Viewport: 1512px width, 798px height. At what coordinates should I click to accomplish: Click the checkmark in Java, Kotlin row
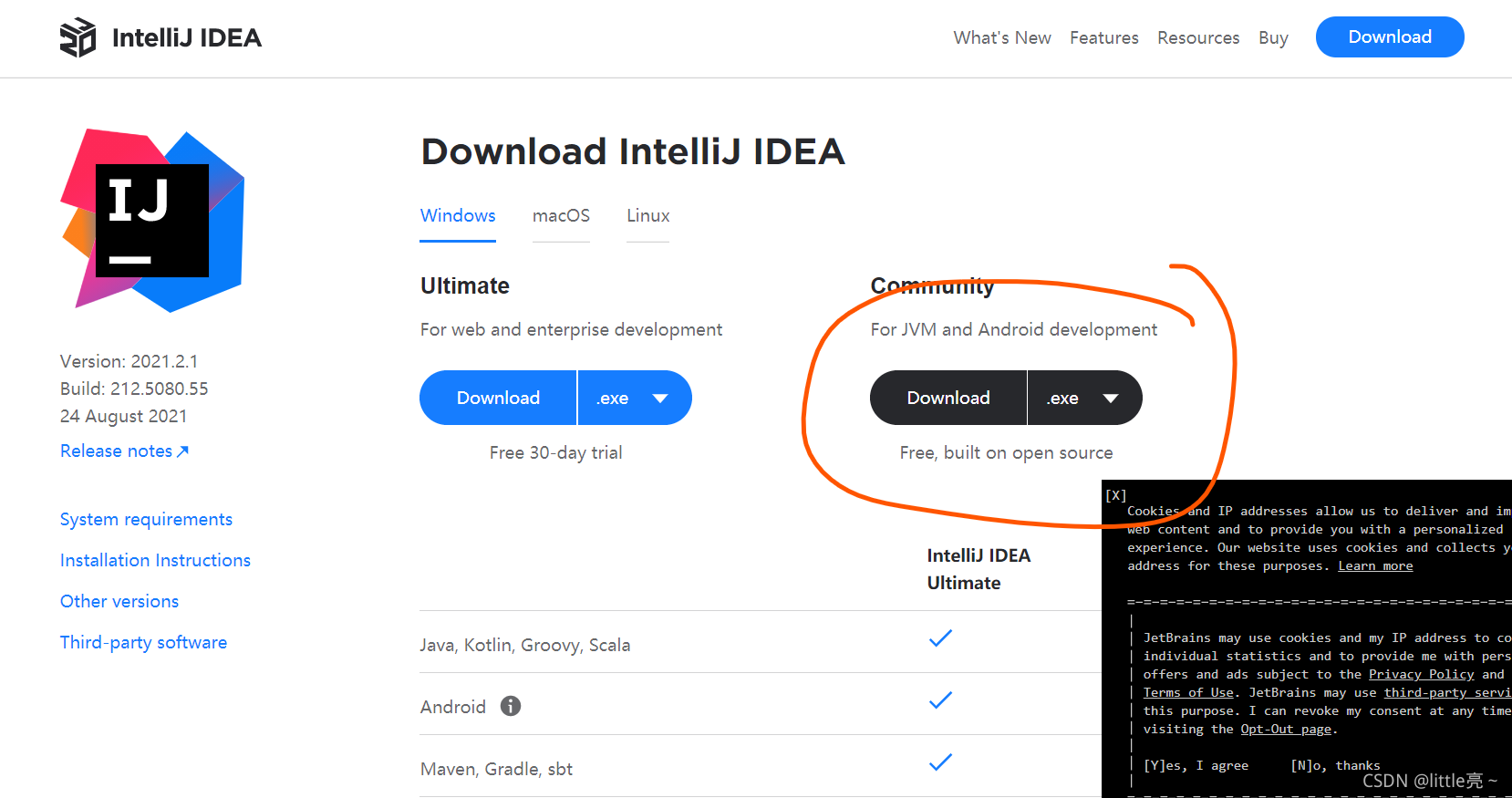coord(940,638)
